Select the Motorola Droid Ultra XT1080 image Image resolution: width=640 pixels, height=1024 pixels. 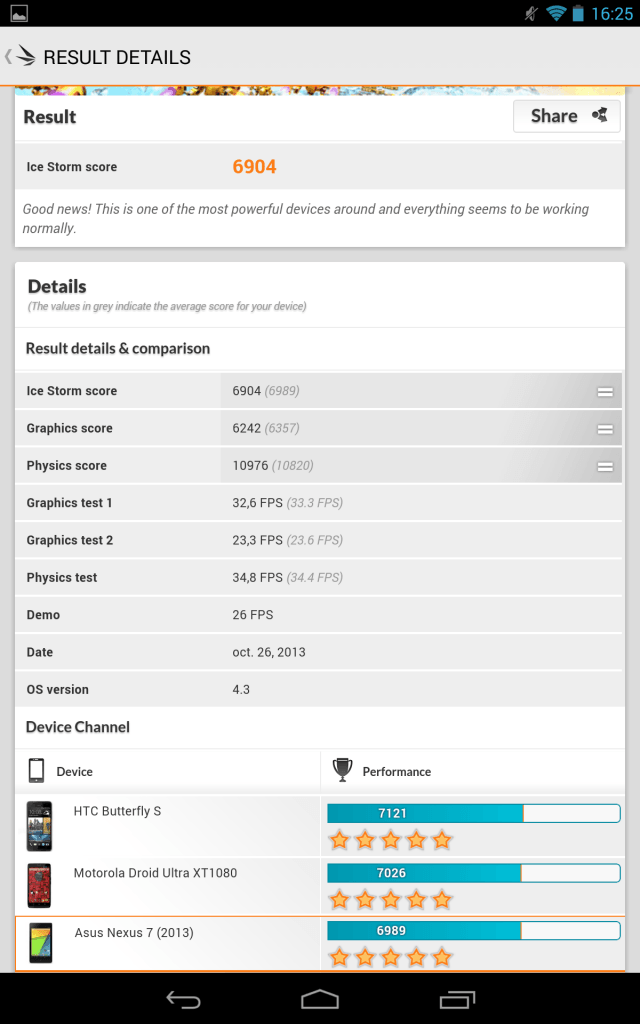pos(39,886)
